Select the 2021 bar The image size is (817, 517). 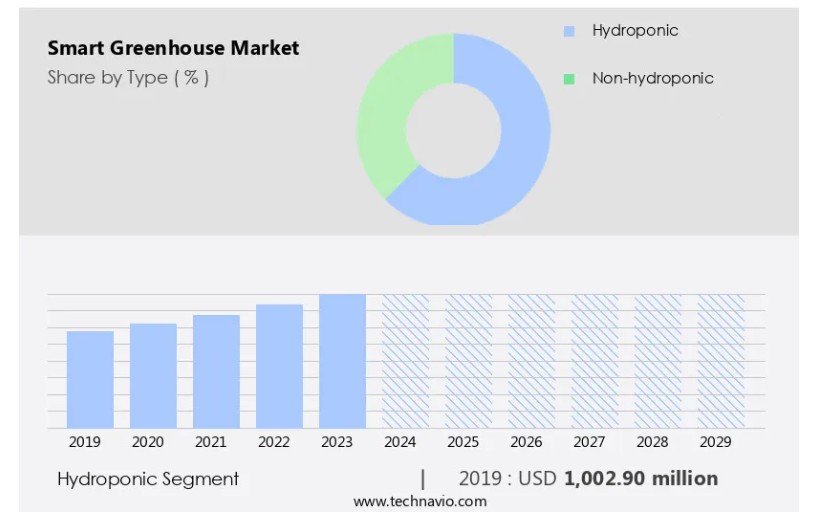click(x=216, y=371)
